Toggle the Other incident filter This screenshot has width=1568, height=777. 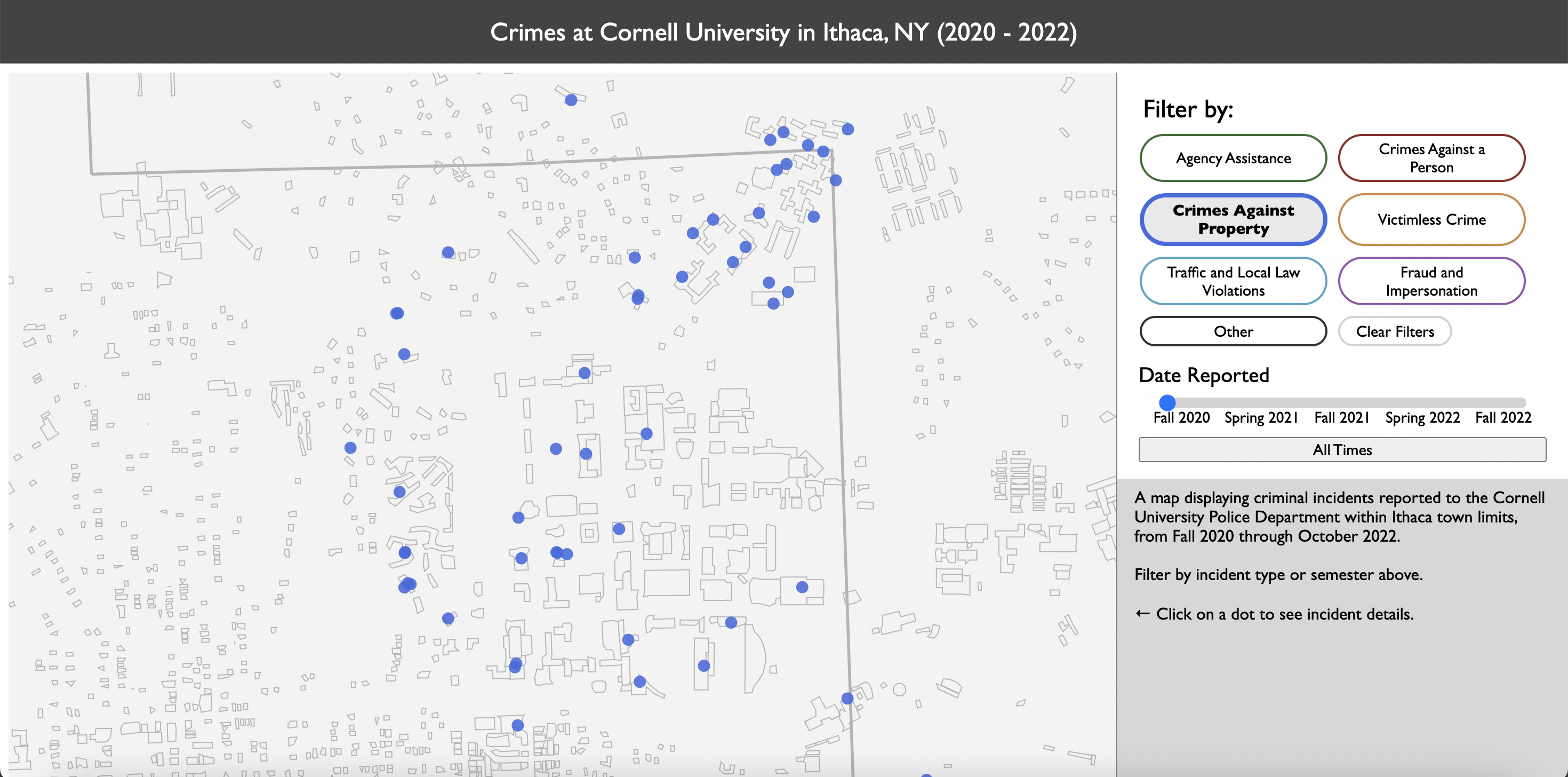coord(1233,331)
